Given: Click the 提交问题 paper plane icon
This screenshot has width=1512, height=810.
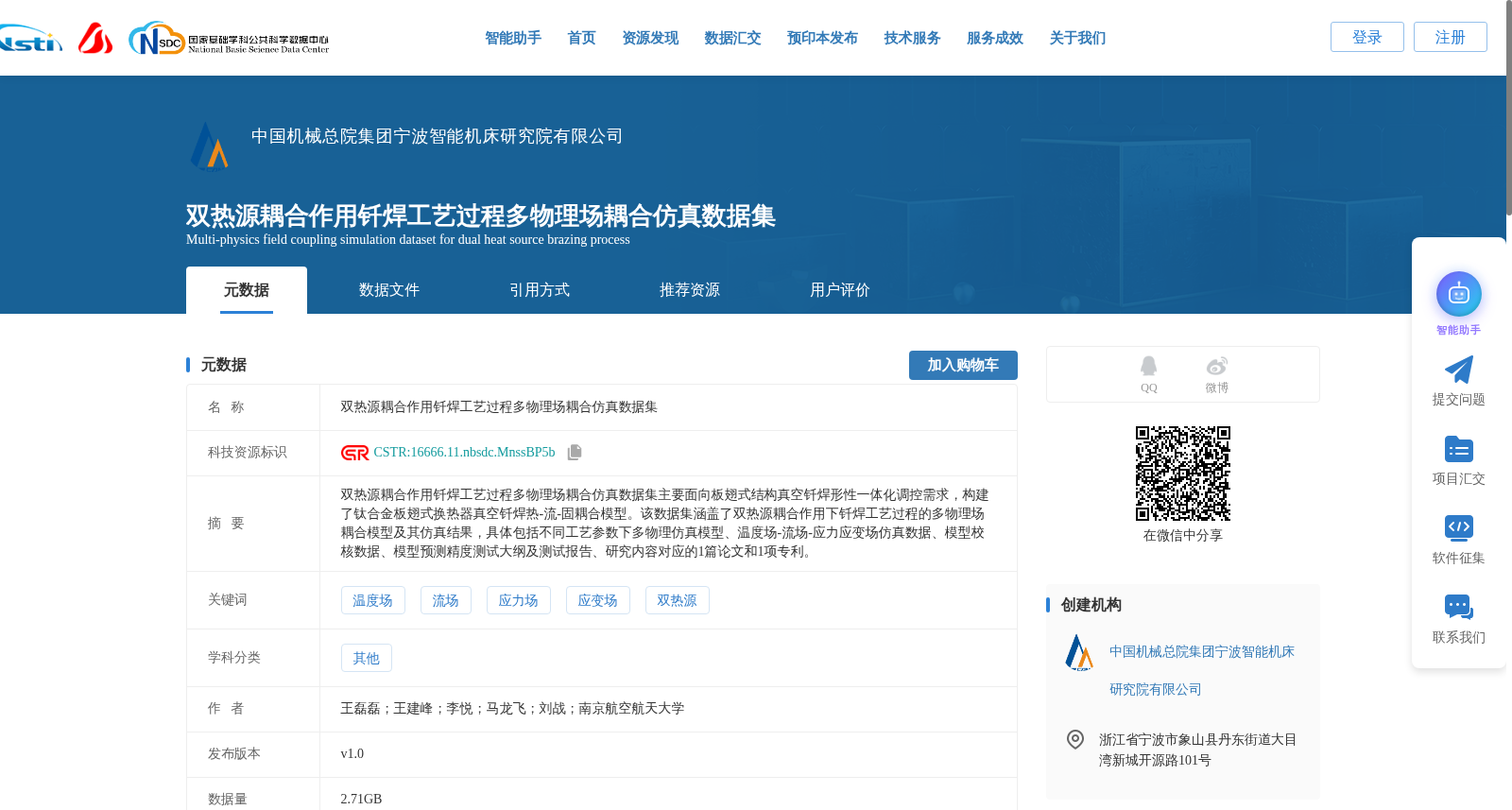Looking at the screenshot, I should [x=1459, y=370].
